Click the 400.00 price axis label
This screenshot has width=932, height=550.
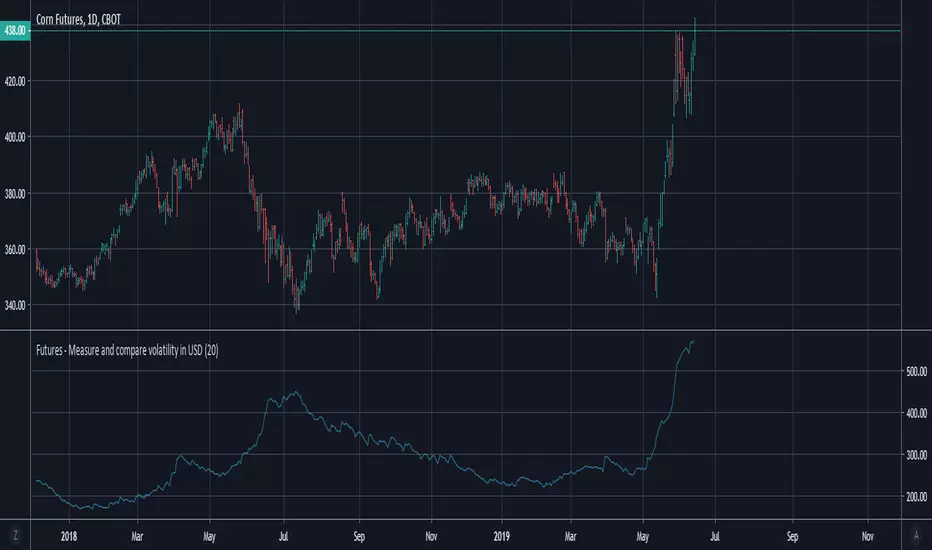(15, 137)
